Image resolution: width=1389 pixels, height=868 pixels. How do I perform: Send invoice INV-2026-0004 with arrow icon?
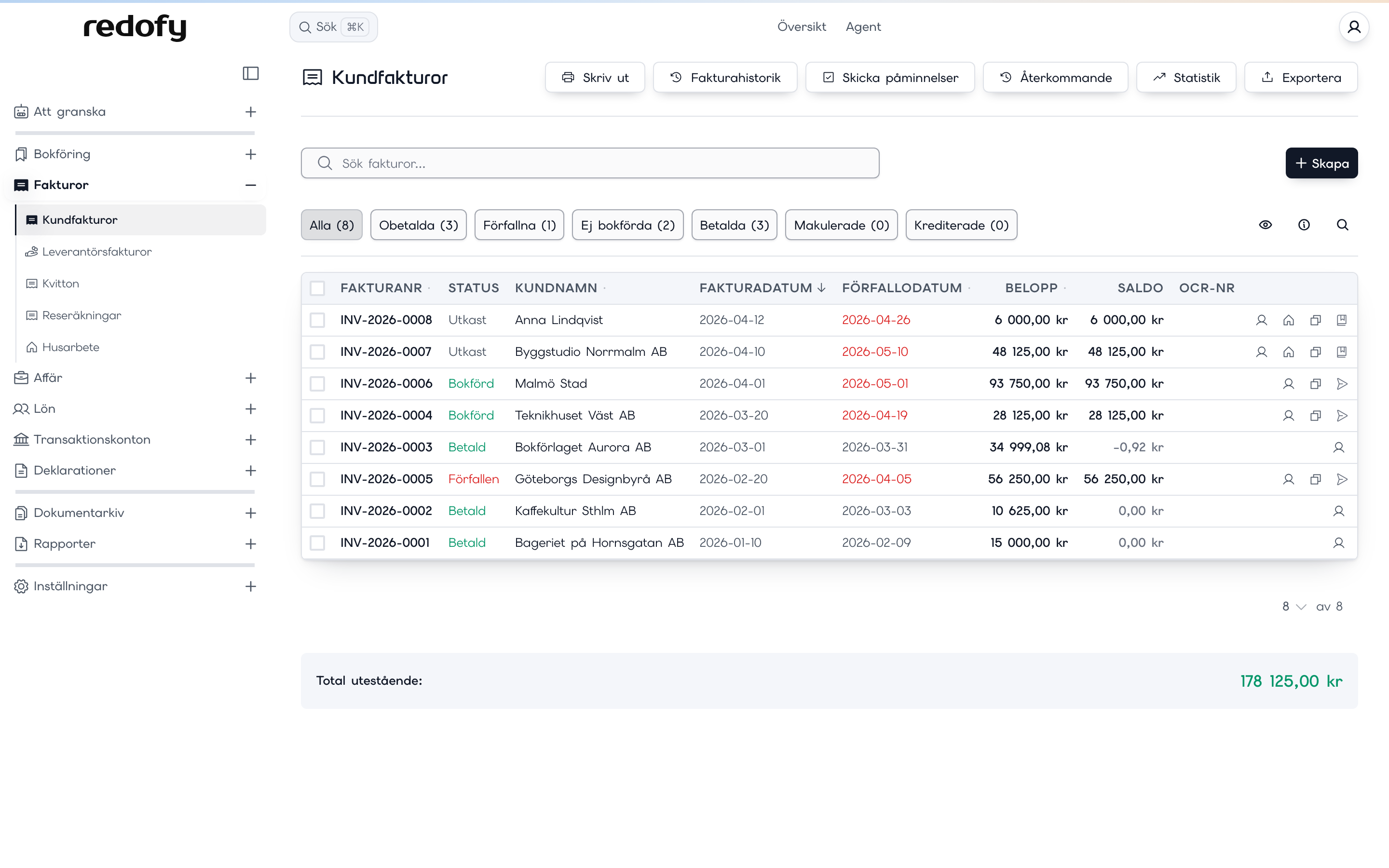pos(1342,416)
